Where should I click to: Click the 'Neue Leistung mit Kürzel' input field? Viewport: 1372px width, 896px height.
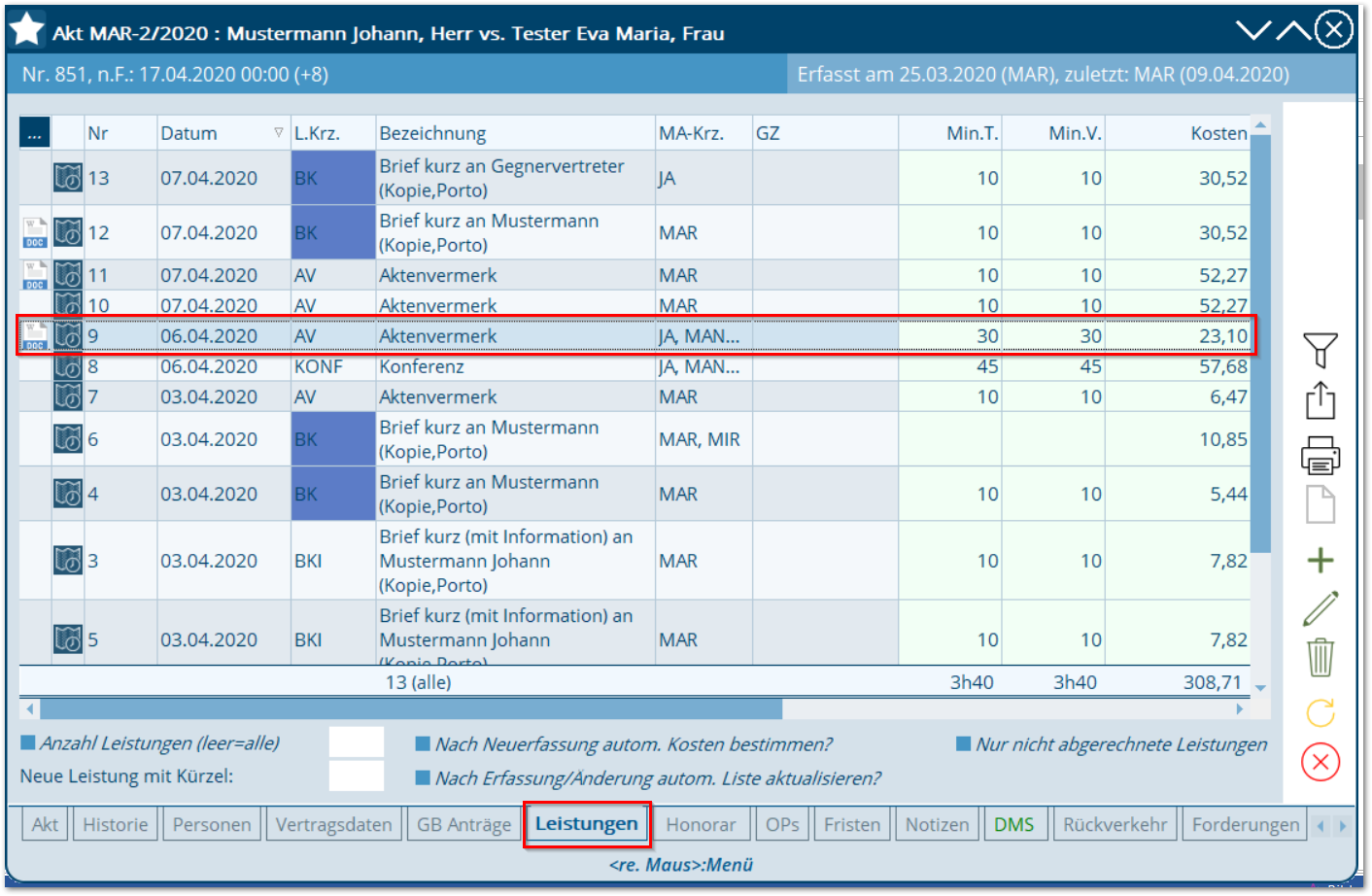tap(357, 775)
